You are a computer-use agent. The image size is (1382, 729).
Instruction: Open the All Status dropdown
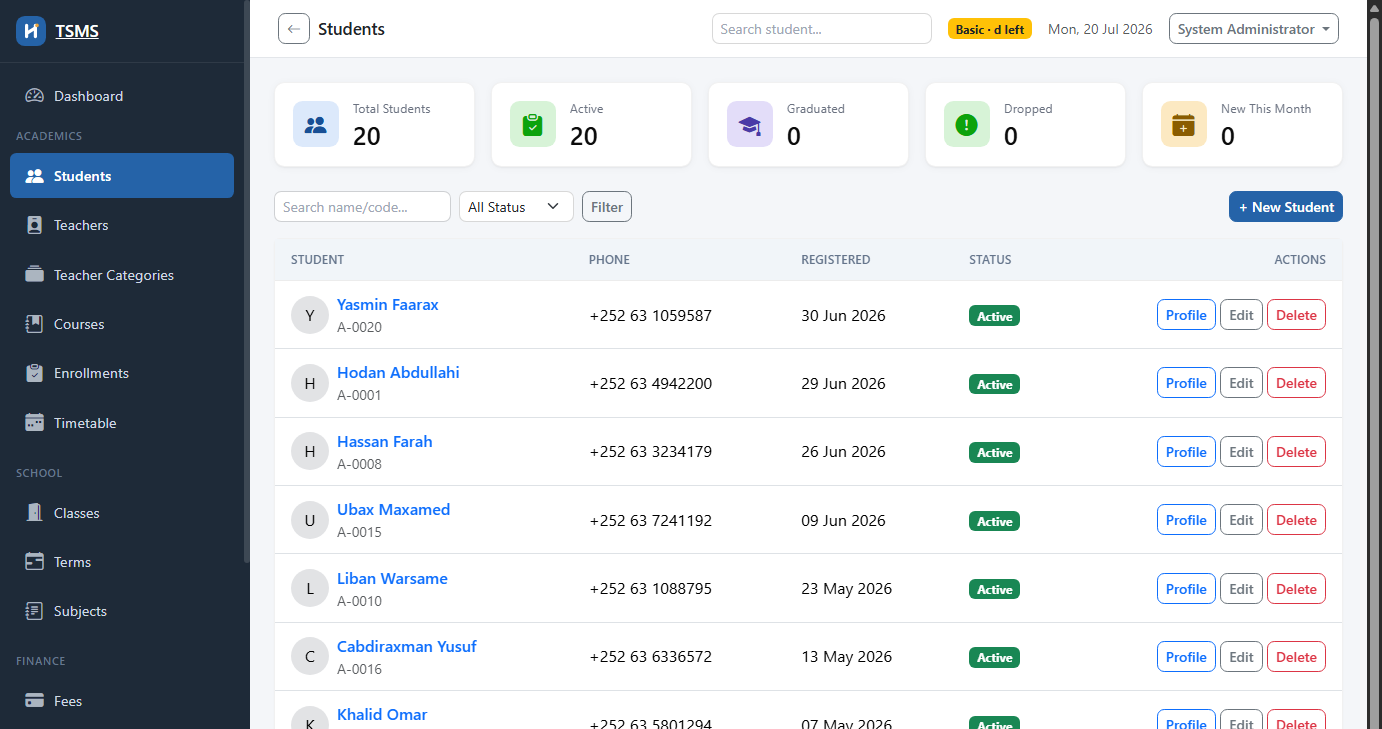point(516,207)
